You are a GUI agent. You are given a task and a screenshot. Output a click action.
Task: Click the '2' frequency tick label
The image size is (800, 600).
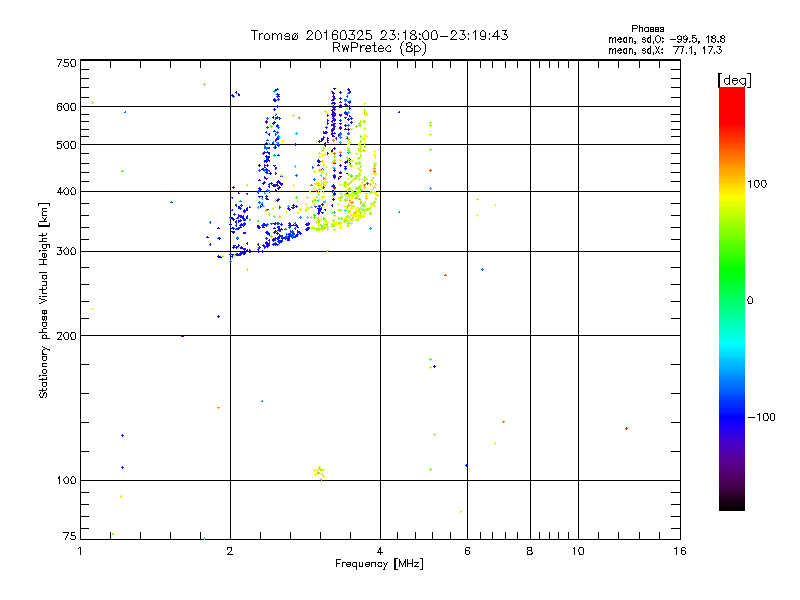click(230, 551)
